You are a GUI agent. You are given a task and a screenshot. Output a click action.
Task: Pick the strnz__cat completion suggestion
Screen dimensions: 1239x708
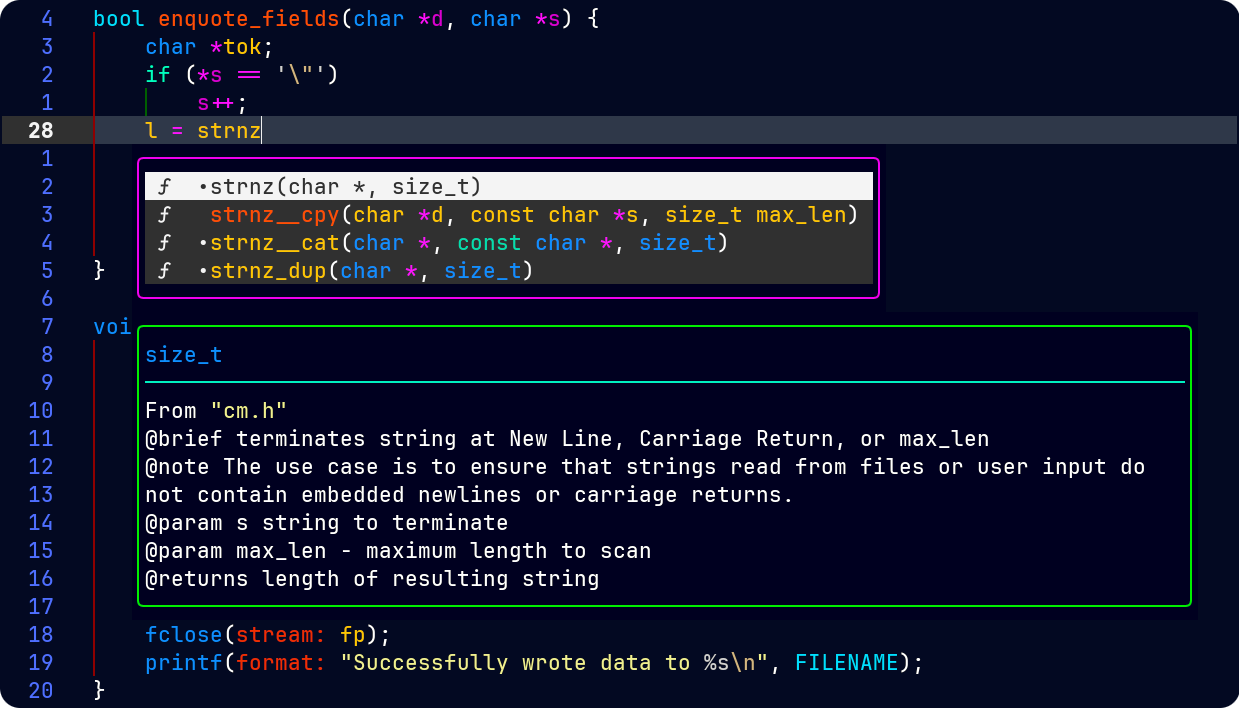click(x=275, y=243)
